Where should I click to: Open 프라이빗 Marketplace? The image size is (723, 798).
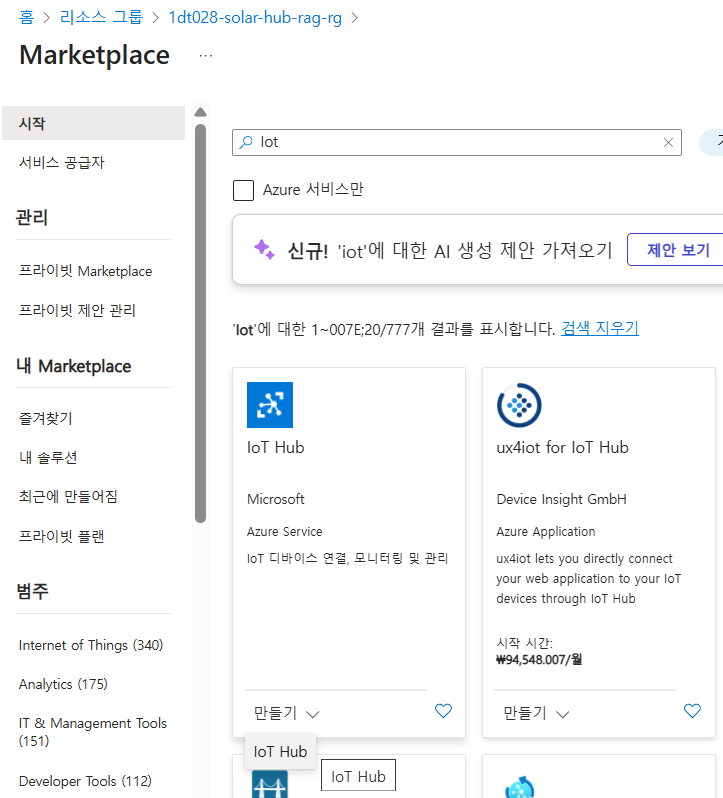85,271
